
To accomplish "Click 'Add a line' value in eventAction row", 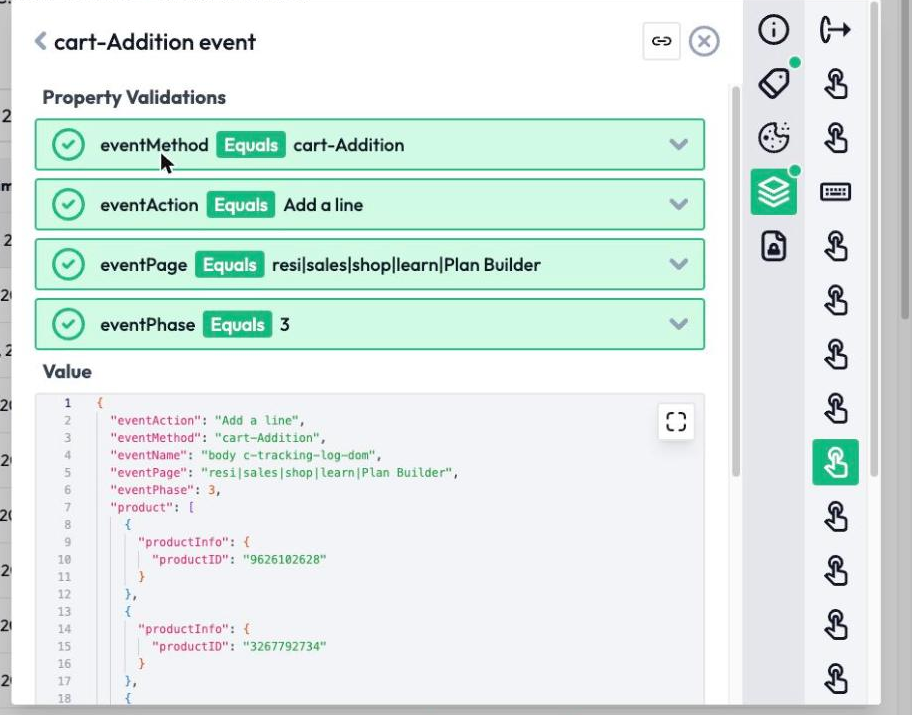I will [x=323, y=205].
